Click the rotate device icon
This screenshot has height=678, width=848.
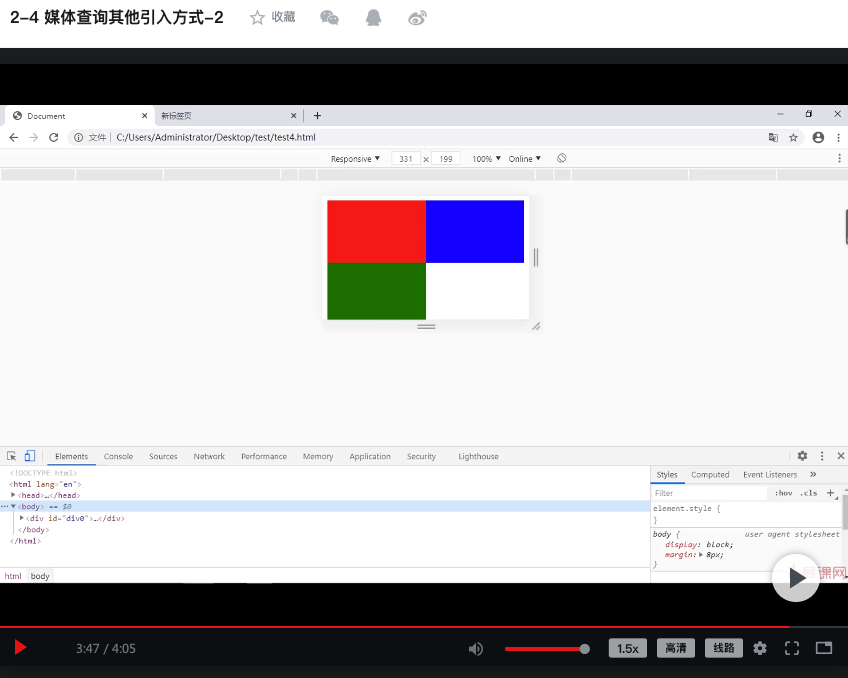coord(562,158)
